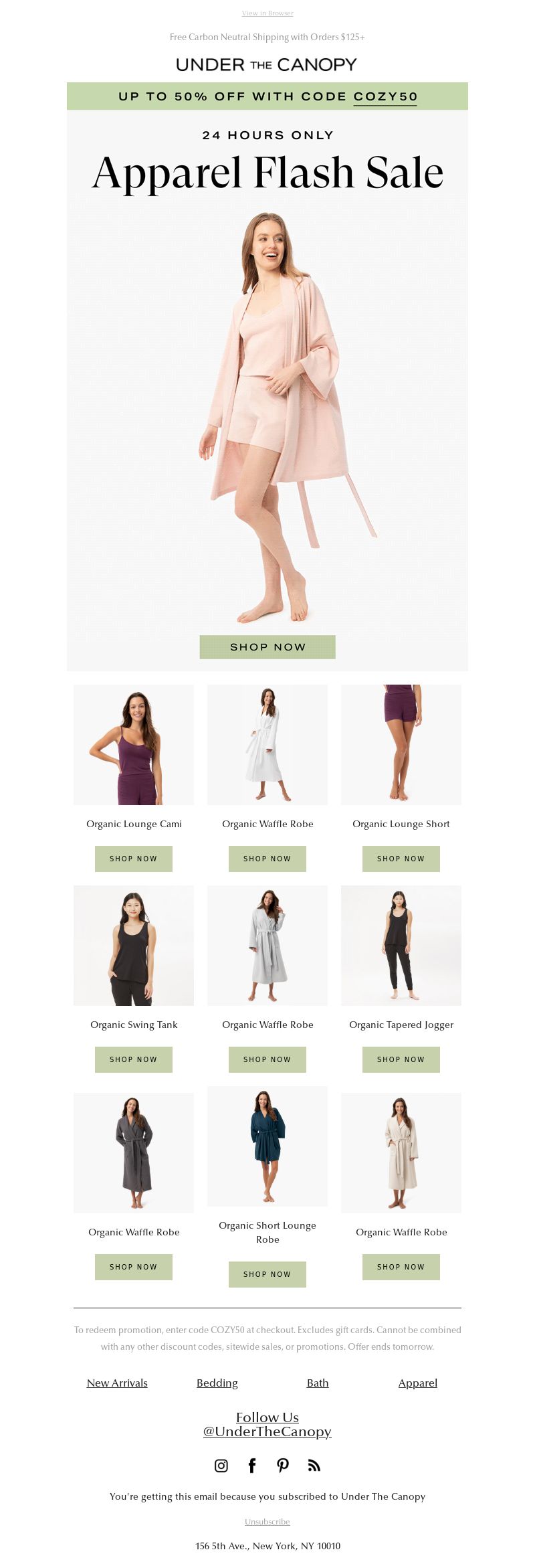The image size is (535, 1568).
Task: Click the Unsubscribe link
Action: click(x=267, y=1521)
